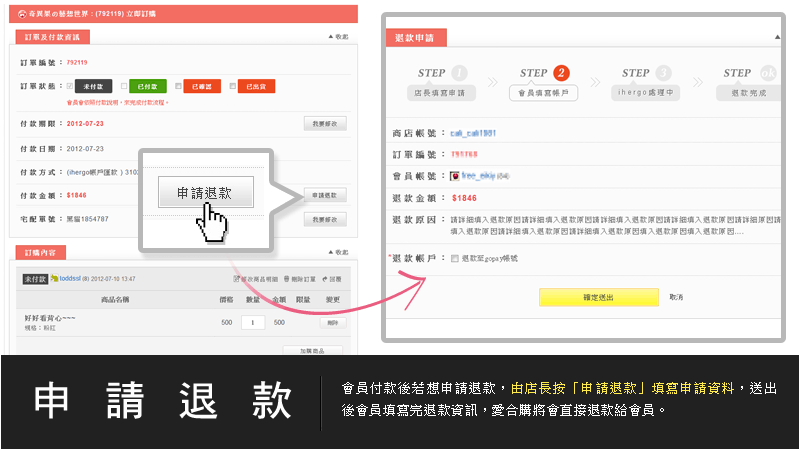
Task: Enable the 已出貨 (shipped) status checkbox
Action: point(231,86)
